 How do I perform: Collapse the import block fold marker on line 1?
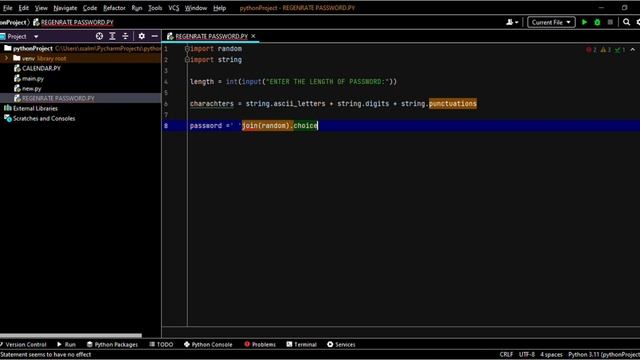point(187,49)
